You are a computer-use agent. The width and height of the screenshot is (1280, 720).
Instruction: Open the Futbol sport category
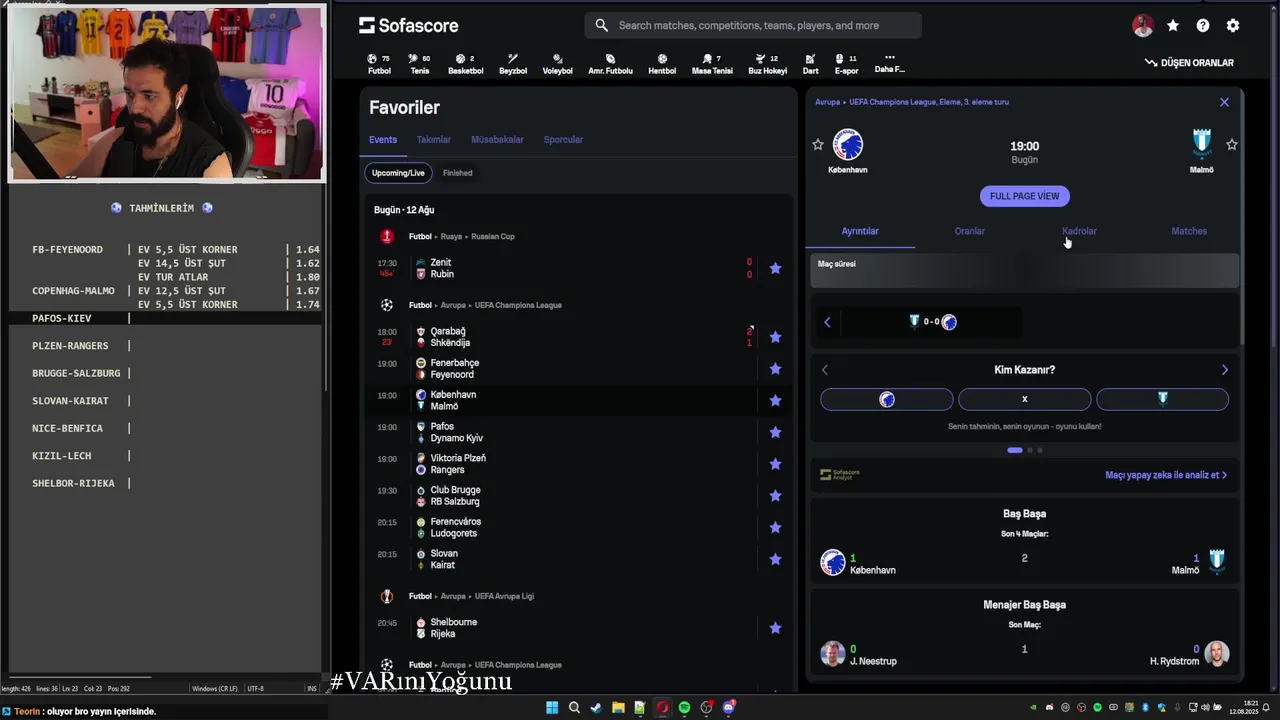(x=379, y=64)
